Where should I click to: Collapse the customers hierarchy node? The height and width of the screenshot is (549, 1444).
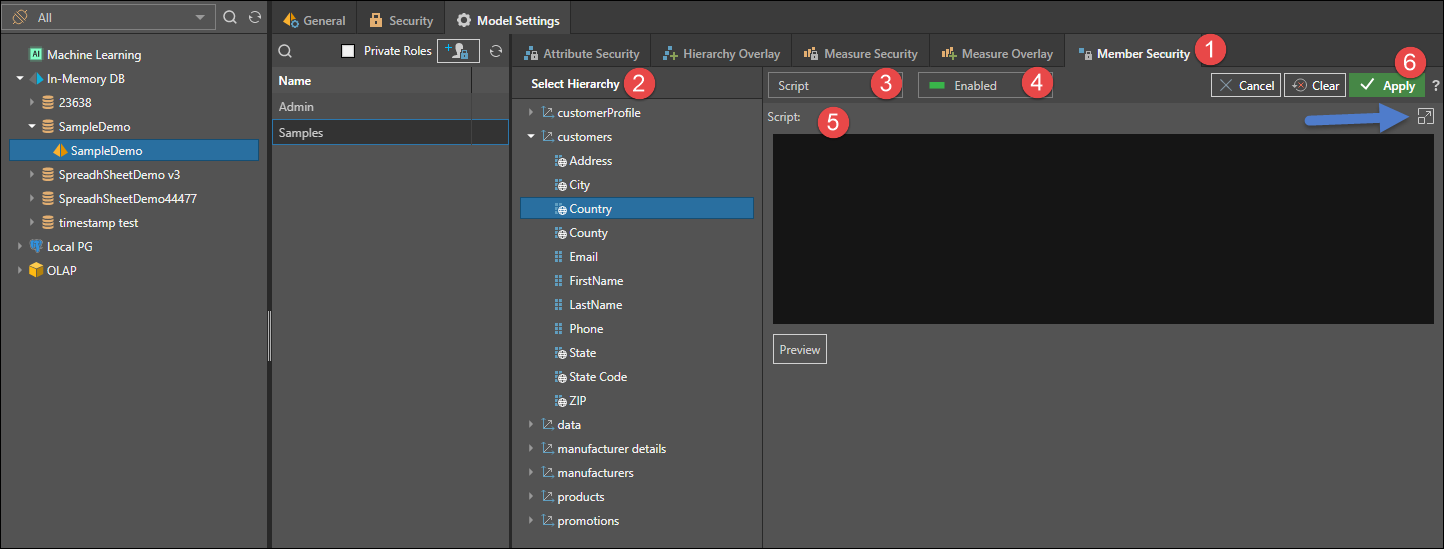coord(531,137)
